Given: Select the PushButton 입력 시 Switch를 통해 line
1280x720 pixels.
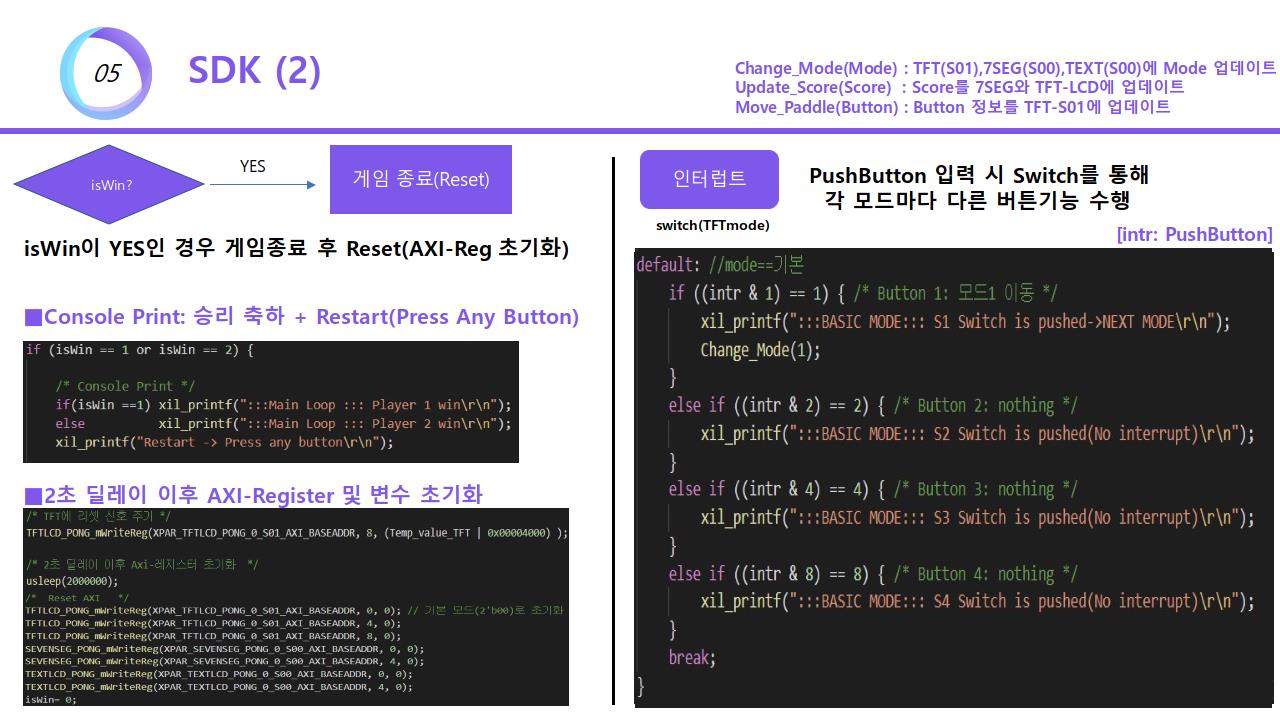Looking at the screenshot, I should [978, 175].
